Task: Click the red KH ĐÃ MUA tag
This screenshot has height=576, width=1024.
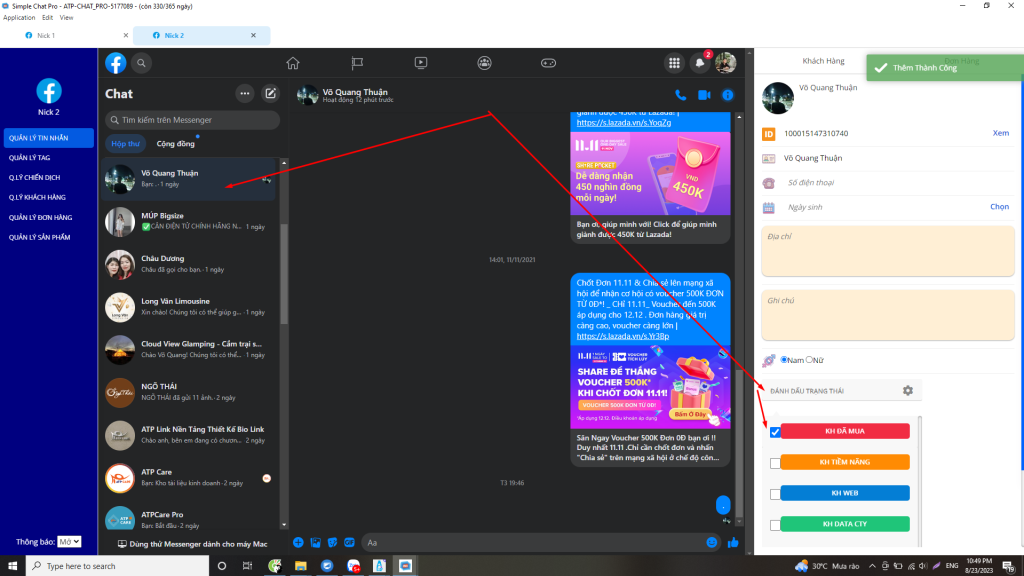Action: (844, 431)
